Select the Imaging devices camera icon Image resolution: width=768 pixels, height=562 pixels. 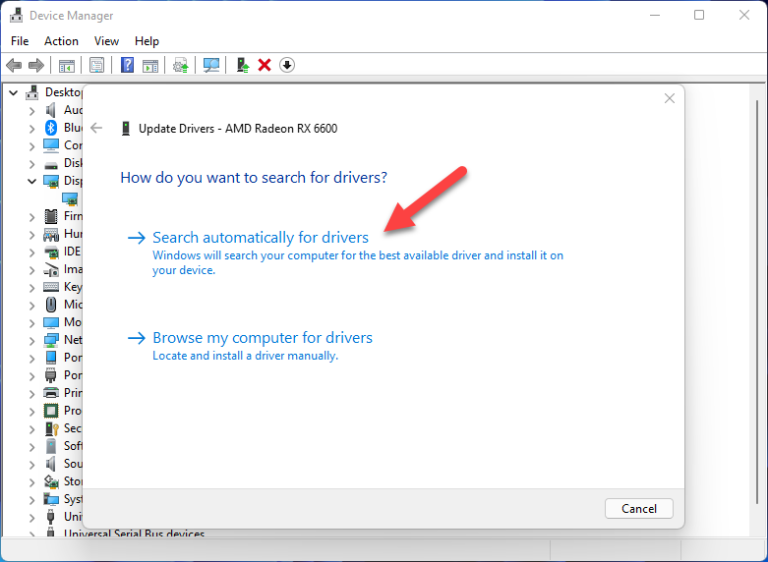click(x=51, y=269)
